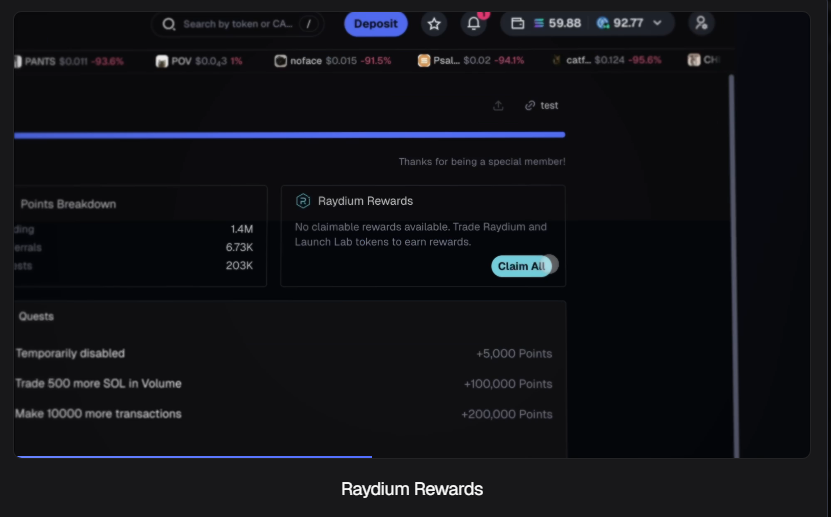This screenshot has width=831, height=517.
Task: Open notifications bell
Action: coord(474,23)
